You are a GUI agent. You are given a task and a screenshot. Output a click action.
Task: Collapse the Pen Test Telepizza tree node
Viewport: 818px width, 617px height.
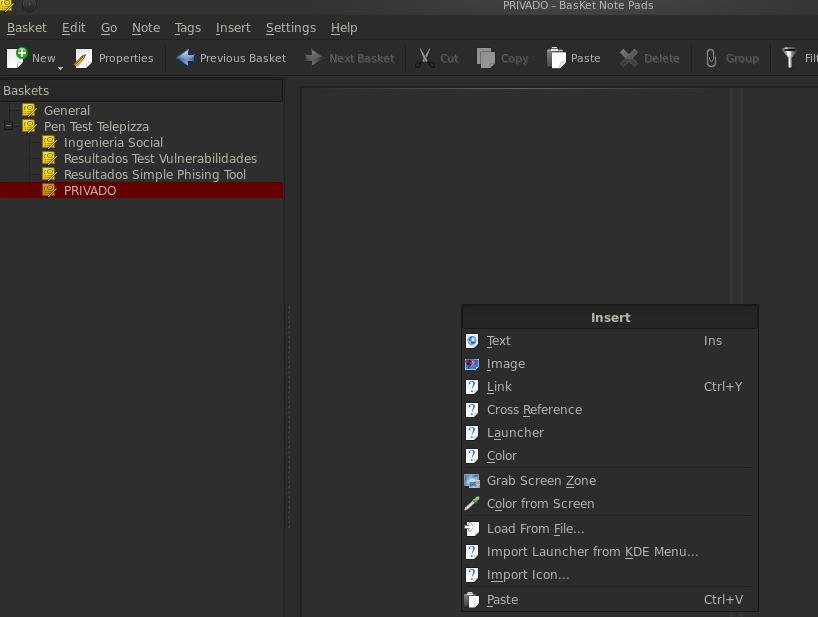point(9,126)
